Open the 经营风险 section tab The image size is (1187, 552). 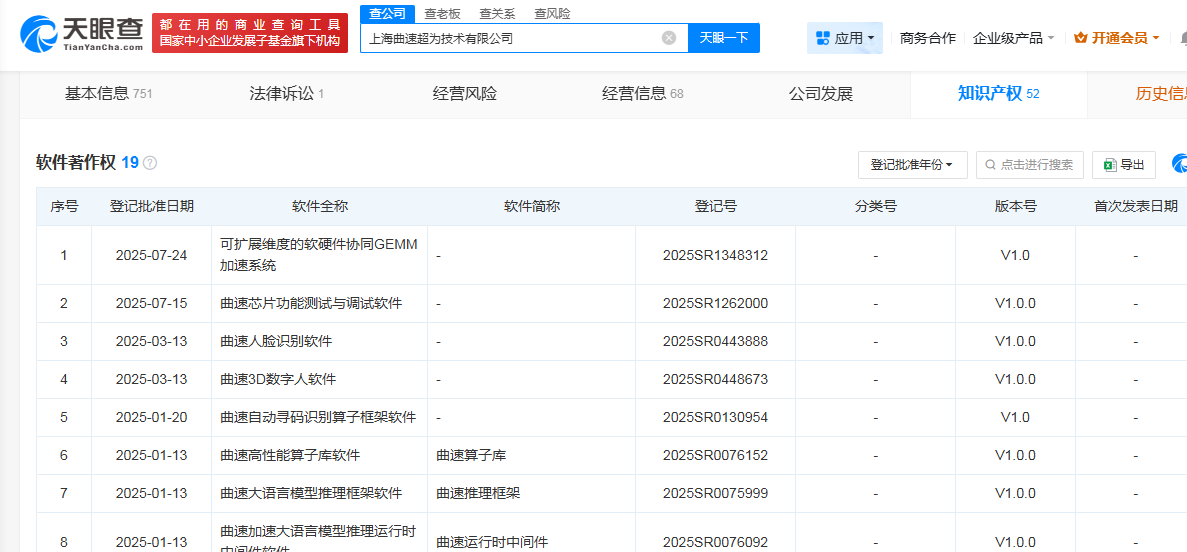pos(465,94)
